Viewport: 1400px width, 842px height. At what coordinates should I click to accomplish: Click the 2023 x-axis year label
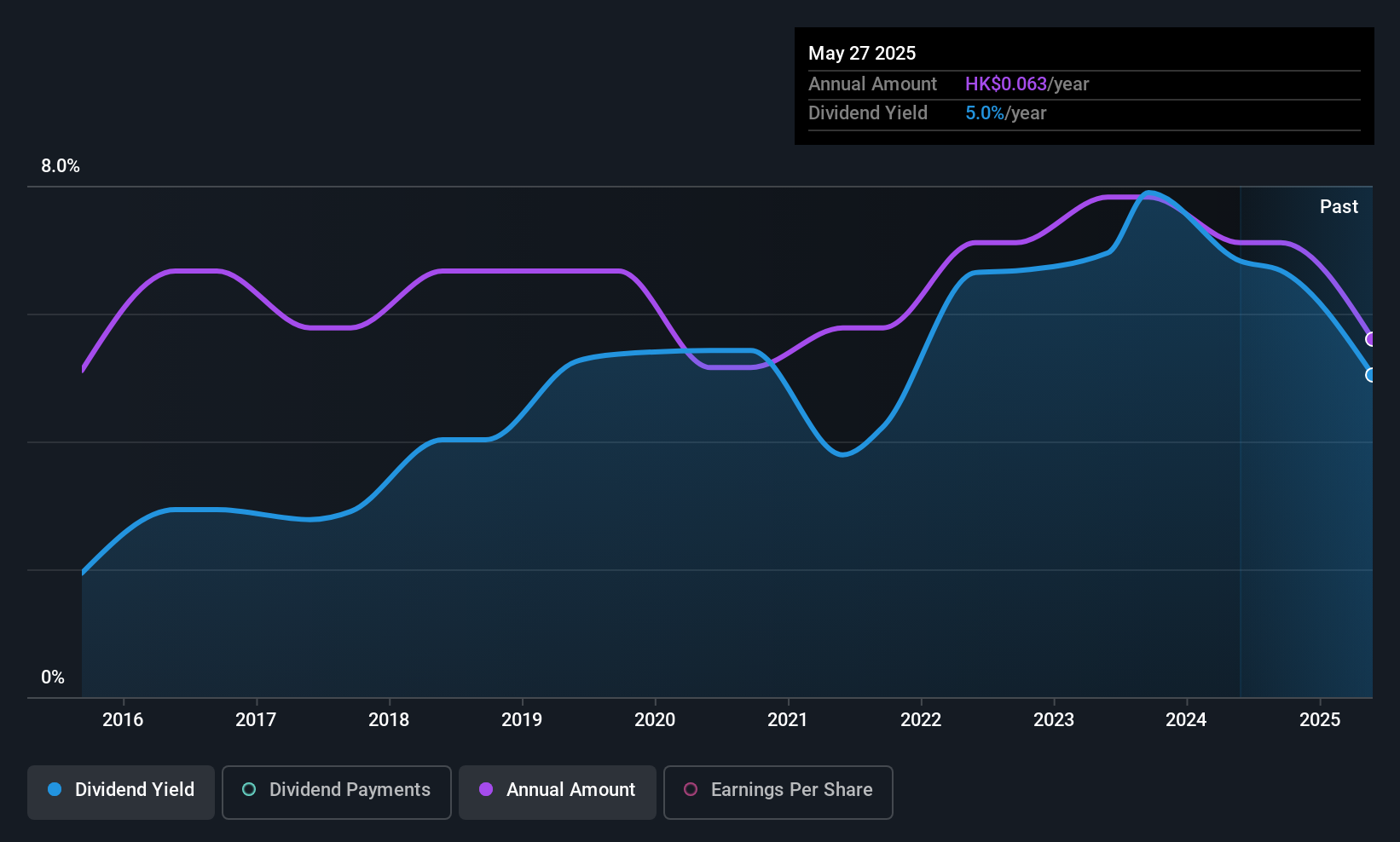click(x=1054, y=719)
